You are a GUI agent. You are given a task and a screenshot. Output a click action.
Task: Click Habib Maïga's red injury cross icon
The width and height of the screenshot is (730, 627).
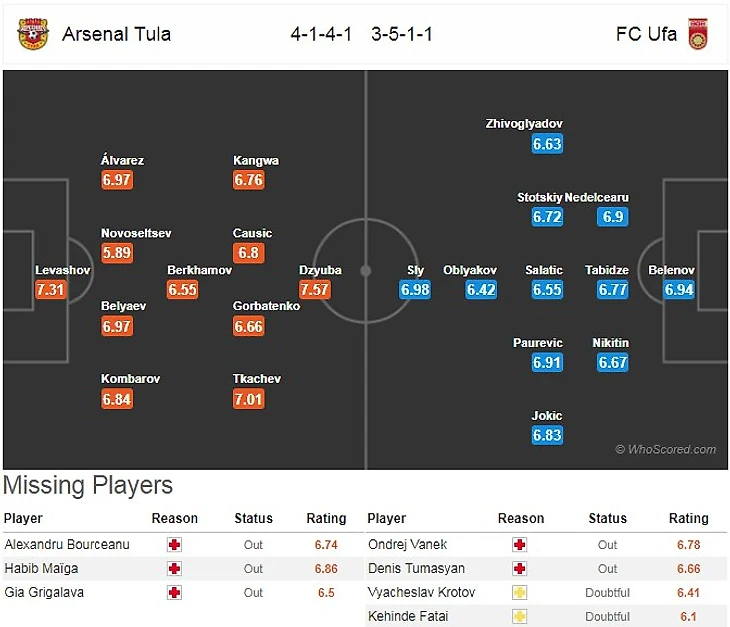coord(175,568)
